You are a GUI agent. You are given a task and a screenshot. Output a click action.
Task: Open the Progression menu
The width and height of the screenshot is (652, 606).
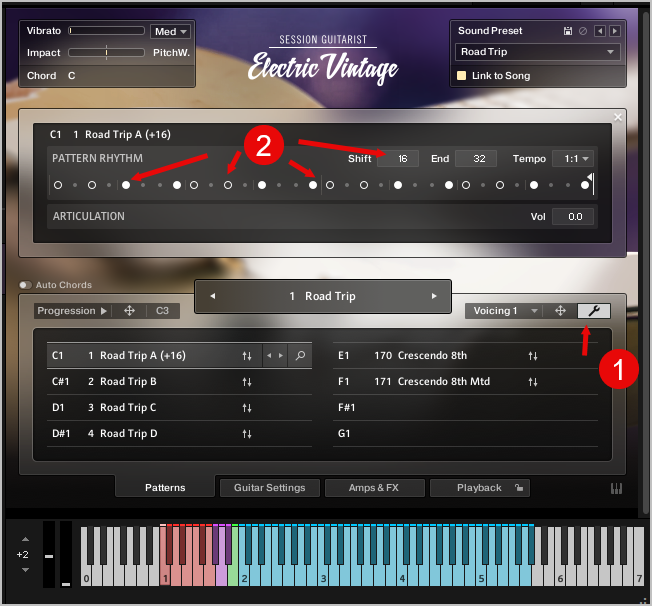tap(67, 311)
